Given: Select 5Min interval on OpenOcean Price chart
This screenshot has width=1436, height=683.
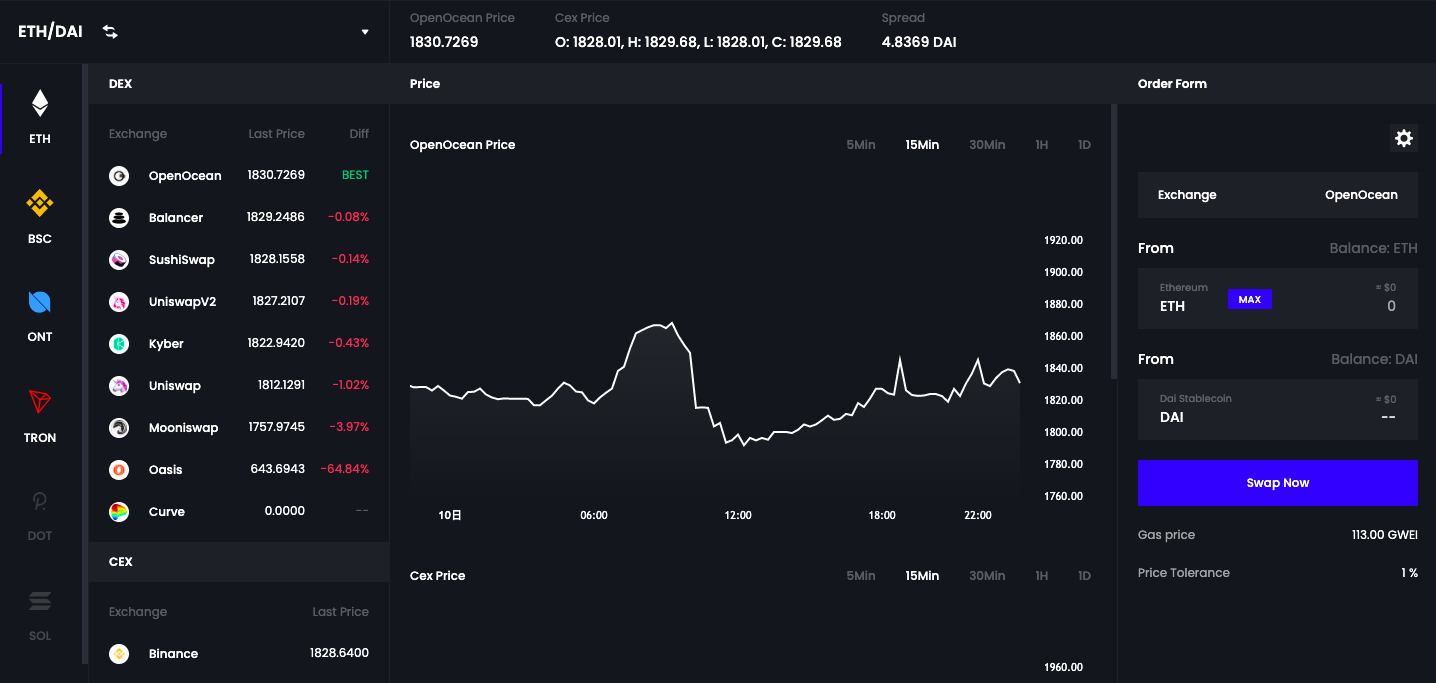Looking at the screenshot, I should (861, 145).
